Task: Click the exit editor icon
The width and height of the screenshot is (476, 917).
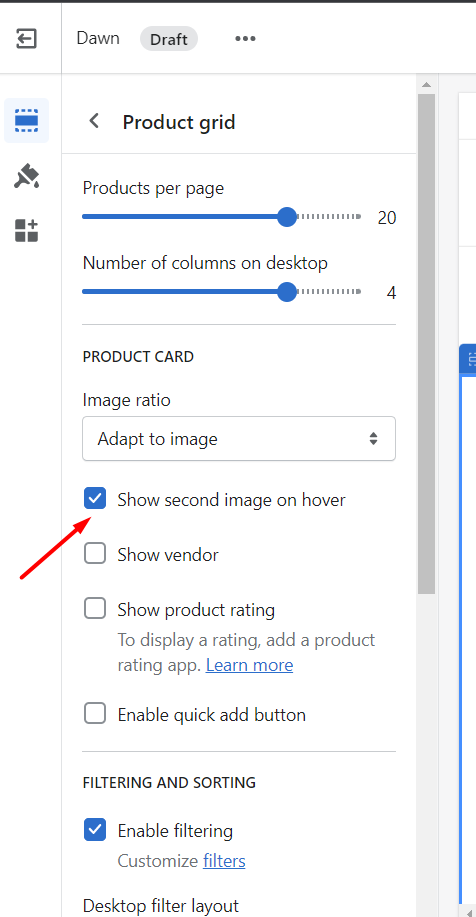Action: tap(26, 39)
